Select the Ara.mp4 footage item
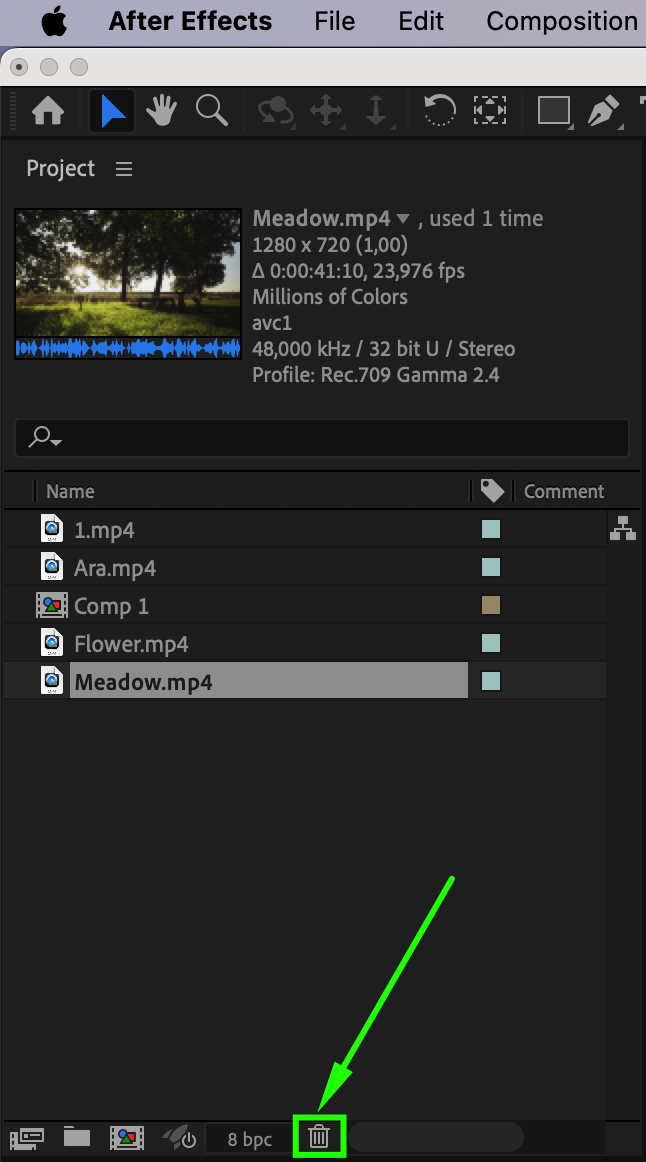 pos(115,568)
